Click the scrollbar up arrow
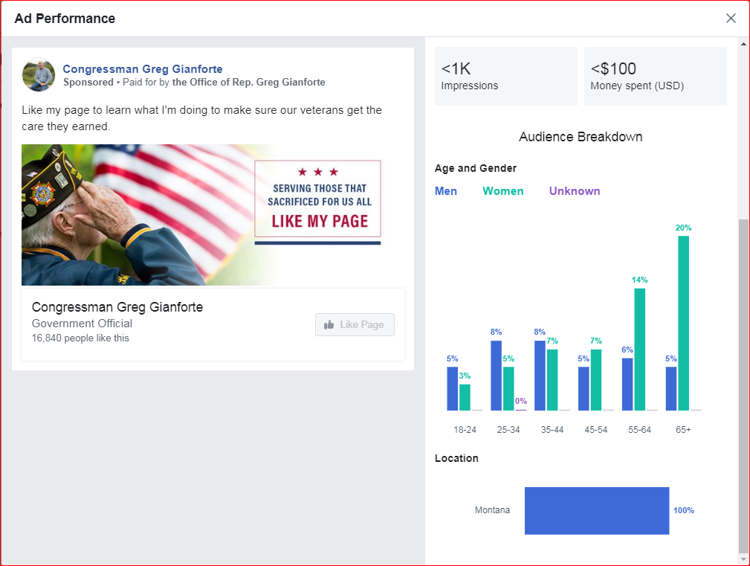This screenshot has width=750, height=566. (744, 44)
